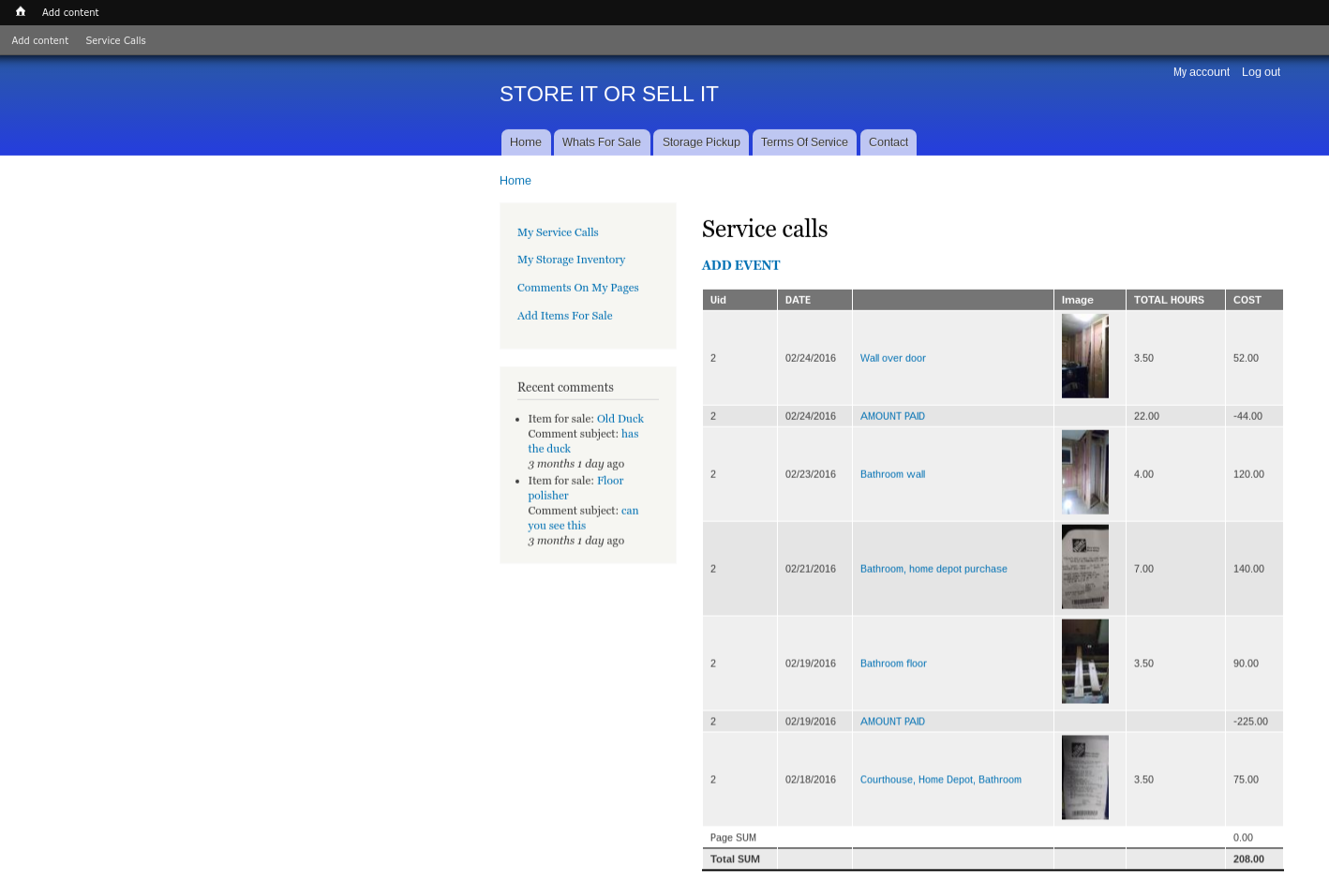Open the Courthouse receipt image thumbnail

click(1084, 778)
